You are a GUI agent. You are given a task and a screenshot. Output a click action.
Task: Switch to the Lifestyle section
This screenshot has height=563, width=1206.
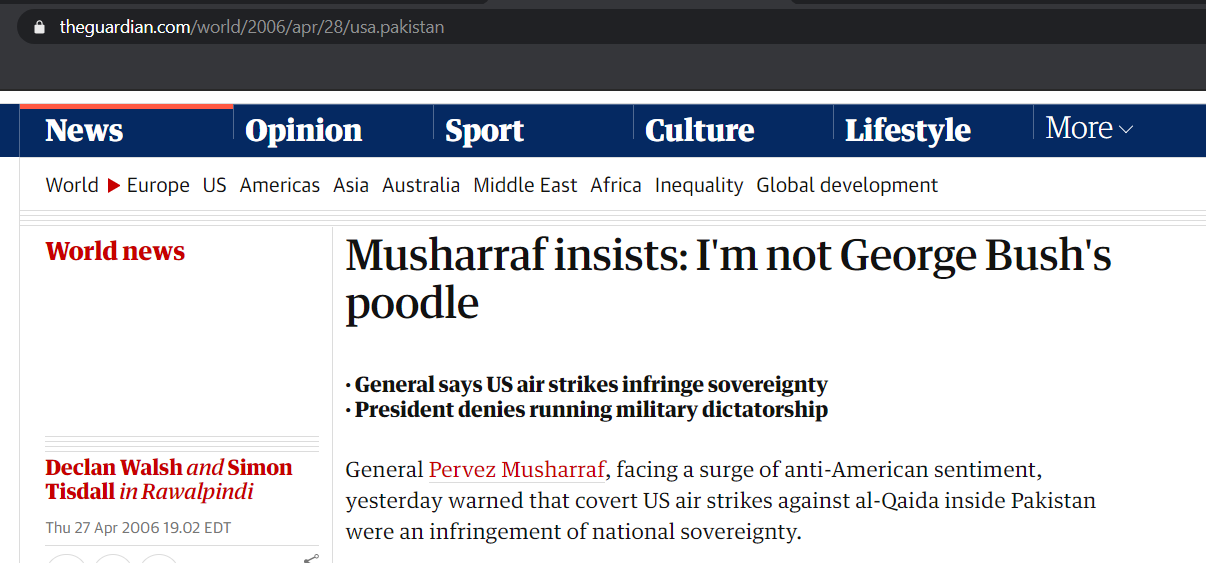coord(907,130)
